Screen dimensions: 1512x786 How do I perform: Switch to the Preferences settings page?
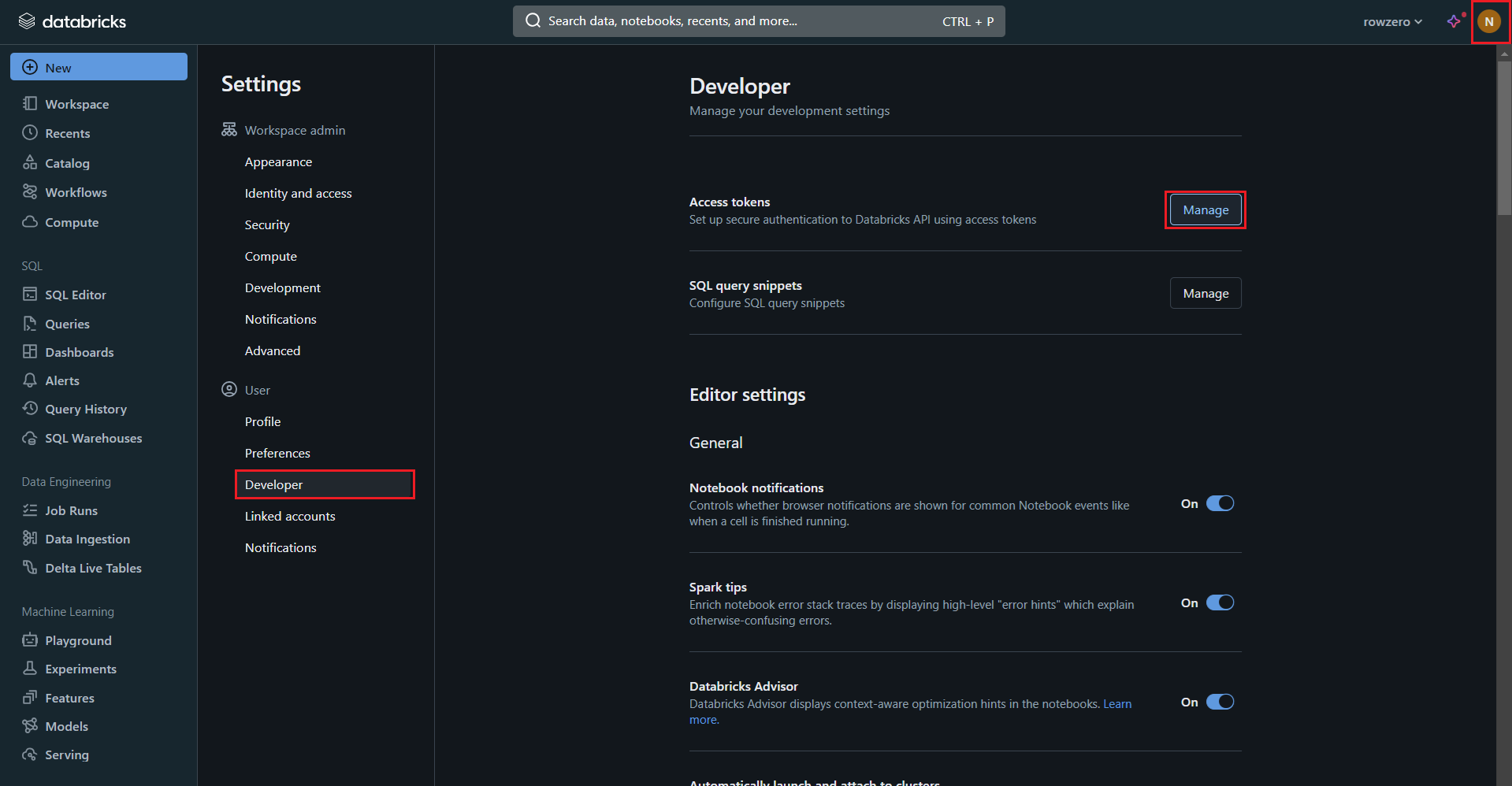[x=277, y=453]
